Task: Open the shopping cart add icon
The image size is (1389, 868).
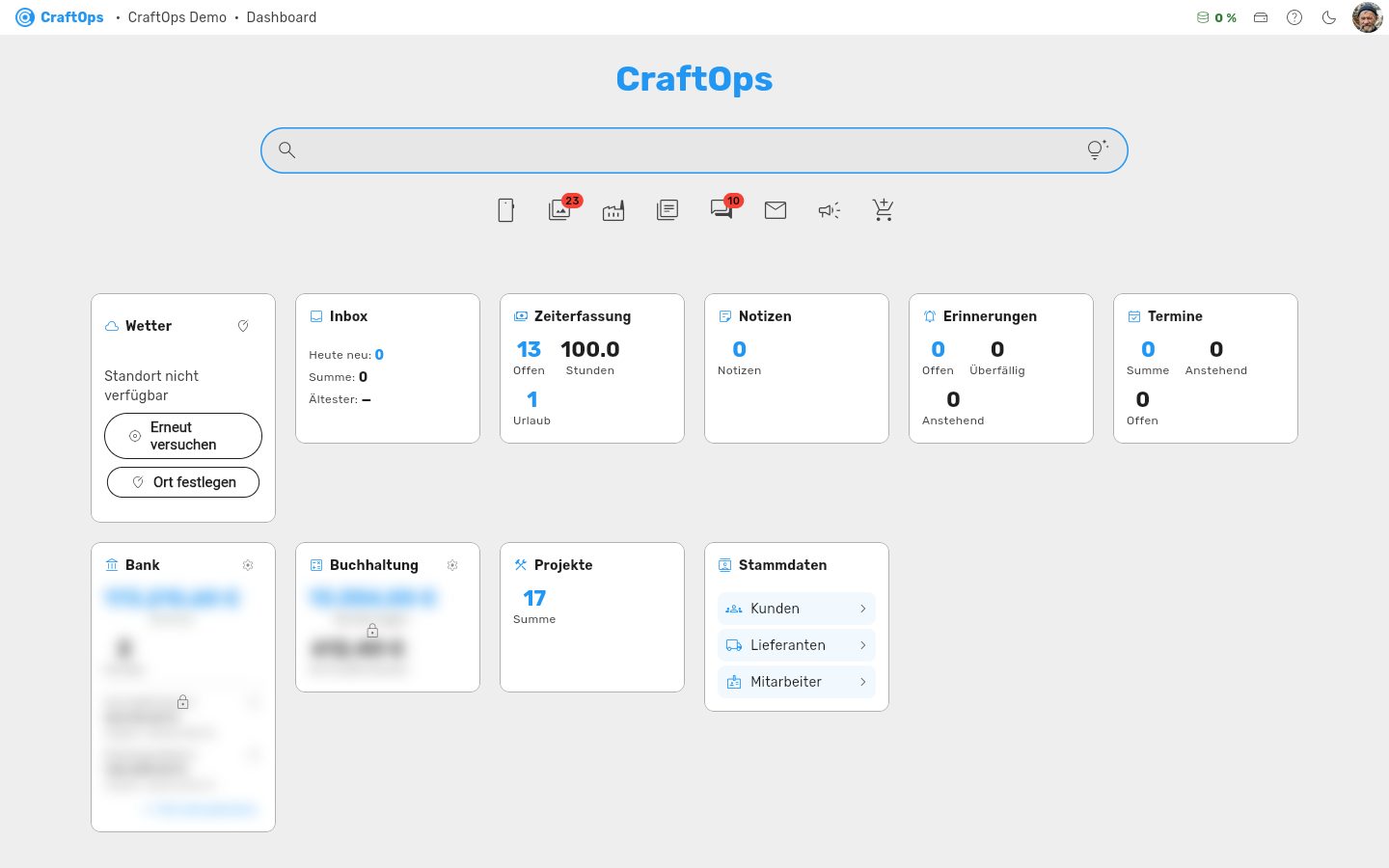Action: (884, 210)
